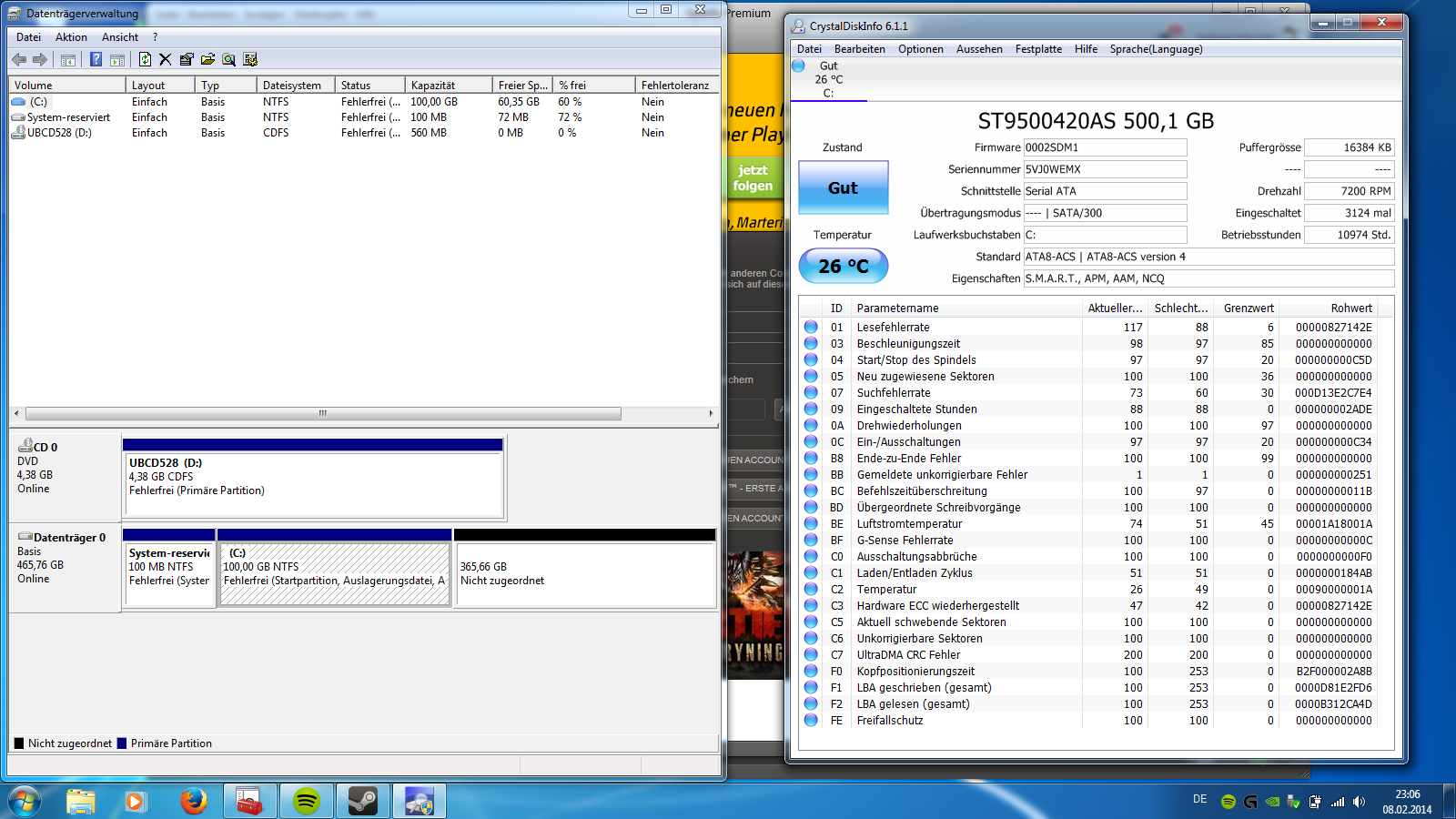Switch to the red toolbox taskbar app
1456x819 pixels.
[x=248, y=802]
